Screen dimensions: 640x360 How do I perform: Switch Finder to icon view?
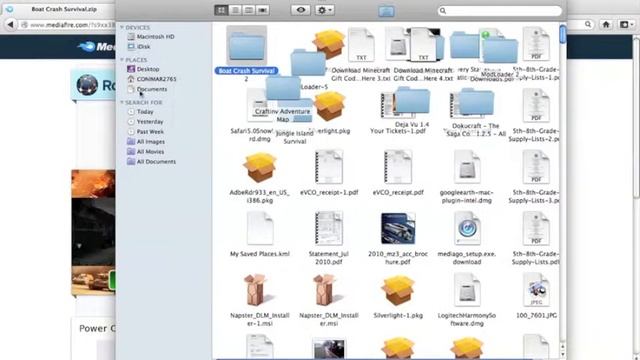click(x=221, y=10)
